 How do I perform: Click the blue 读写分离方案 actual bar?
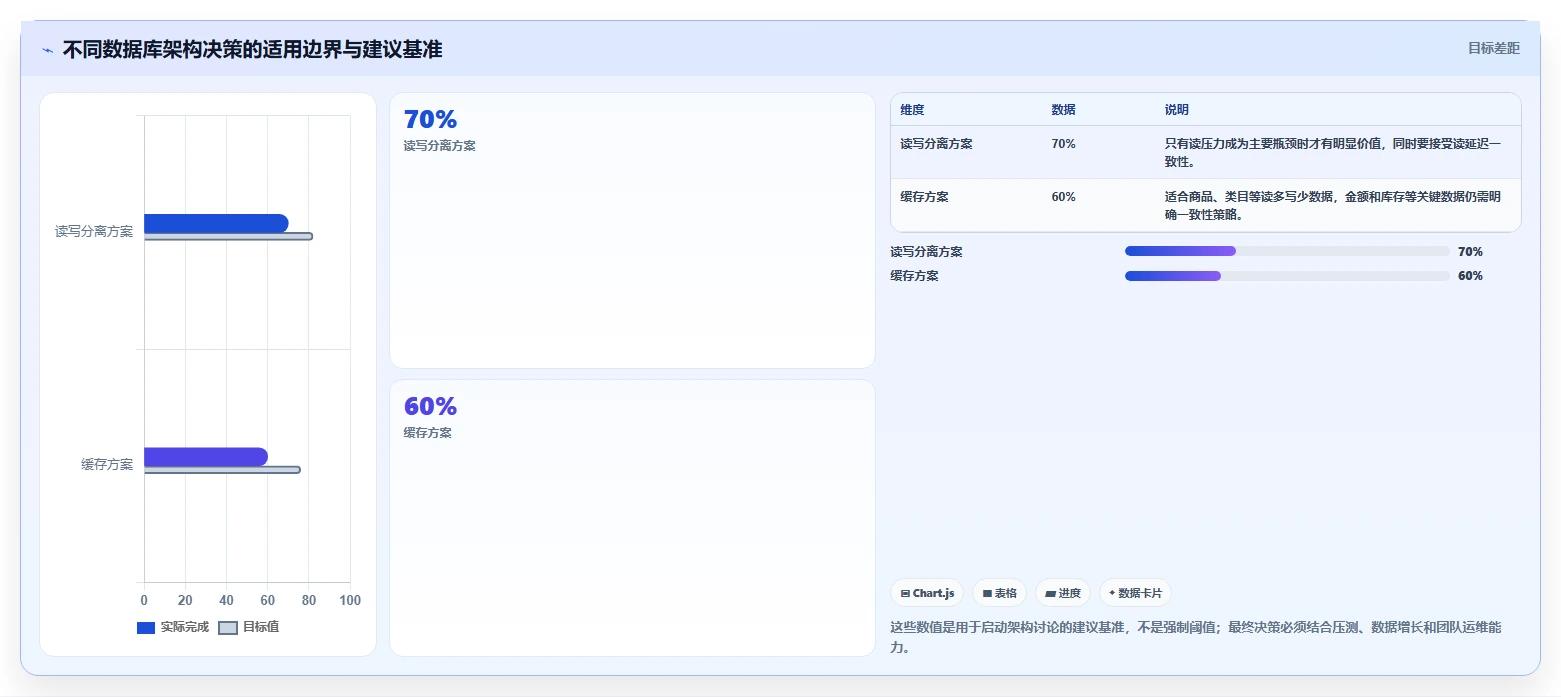tap(216, 223)
